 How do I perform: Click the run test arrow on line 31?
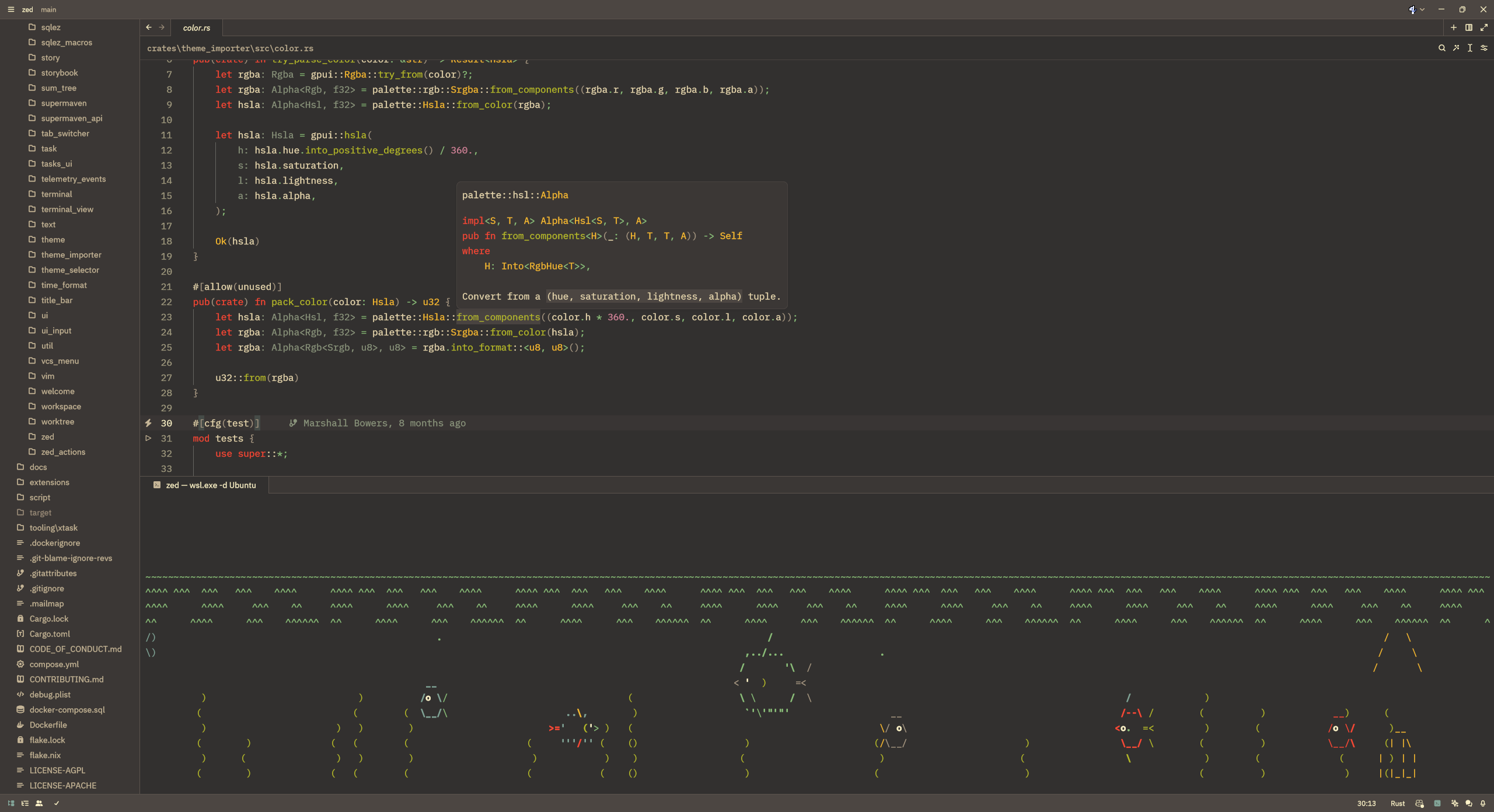click(x=148, y=438)
